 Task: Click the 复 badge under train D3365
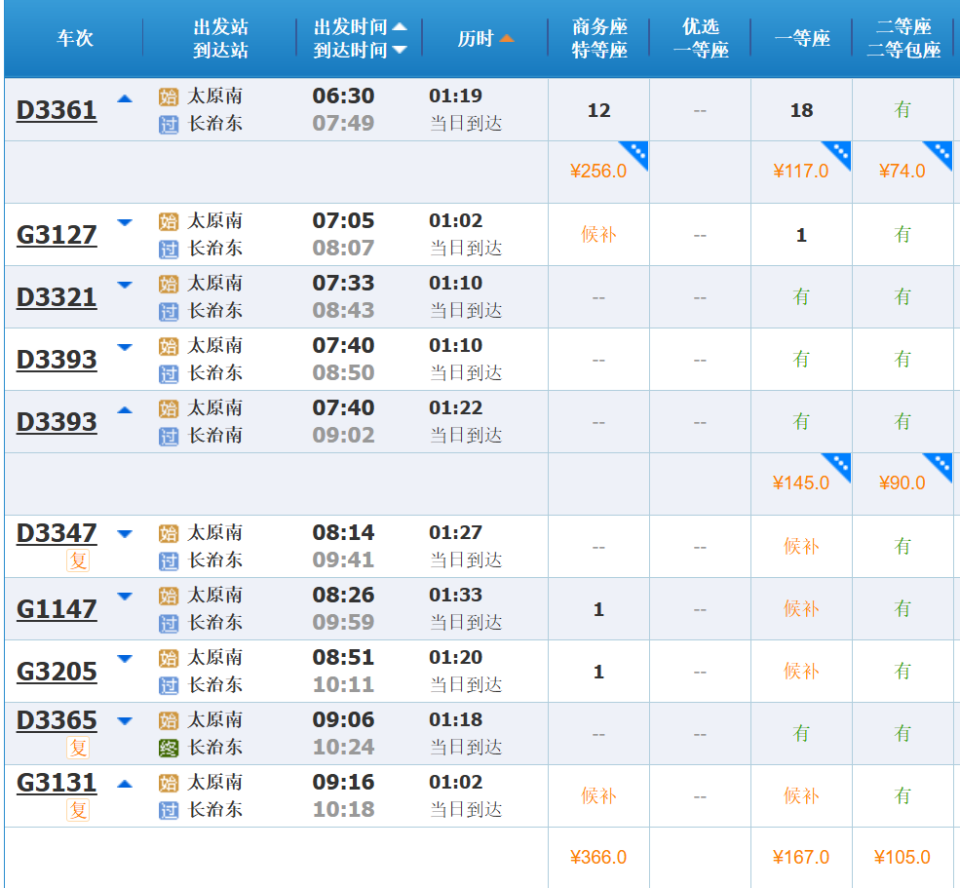78,748
